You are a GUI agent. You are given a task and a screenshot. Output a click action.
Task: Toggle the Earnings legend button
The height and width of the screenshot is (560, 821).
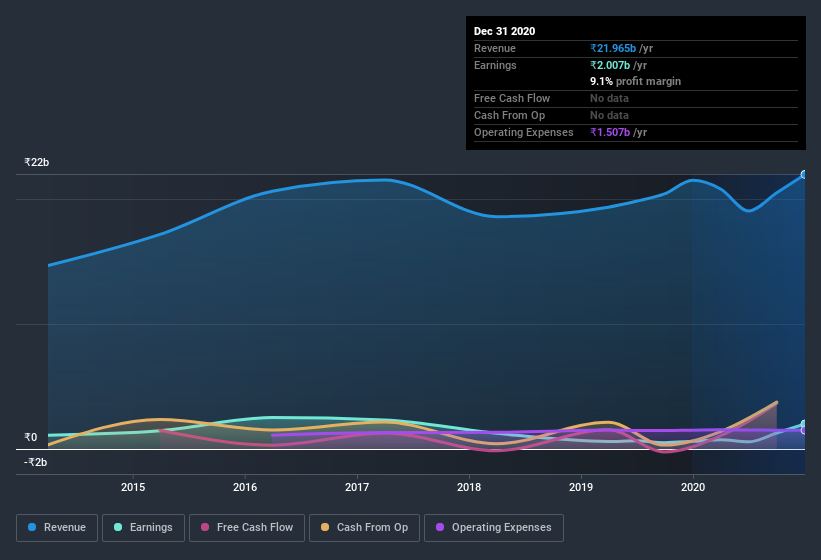143,528
